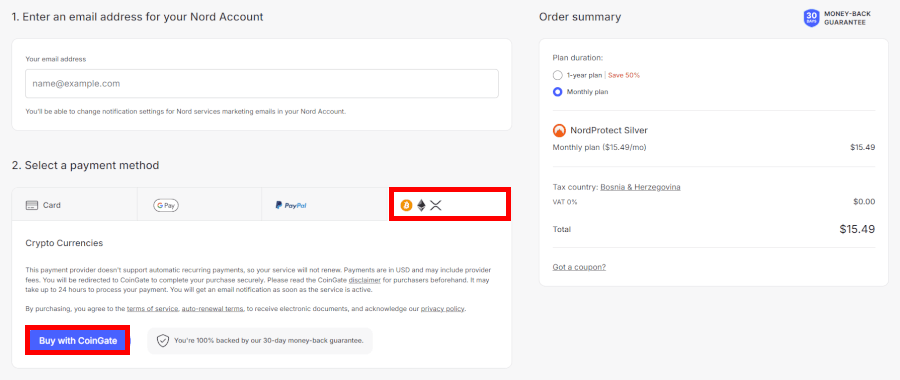The image size is (900, 380).
Task: Open the auto-renewal terms link
Action: pos(212,309)
